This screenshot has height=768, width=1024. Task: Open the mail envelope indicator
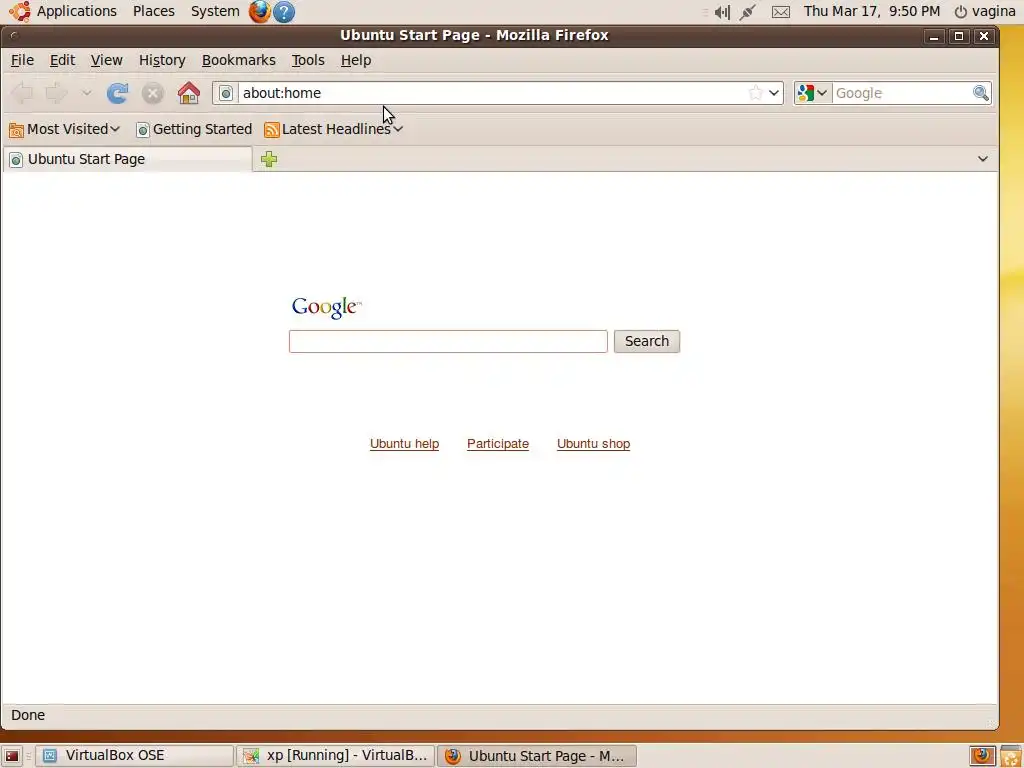pyautogui.click(x=780, y=12)
